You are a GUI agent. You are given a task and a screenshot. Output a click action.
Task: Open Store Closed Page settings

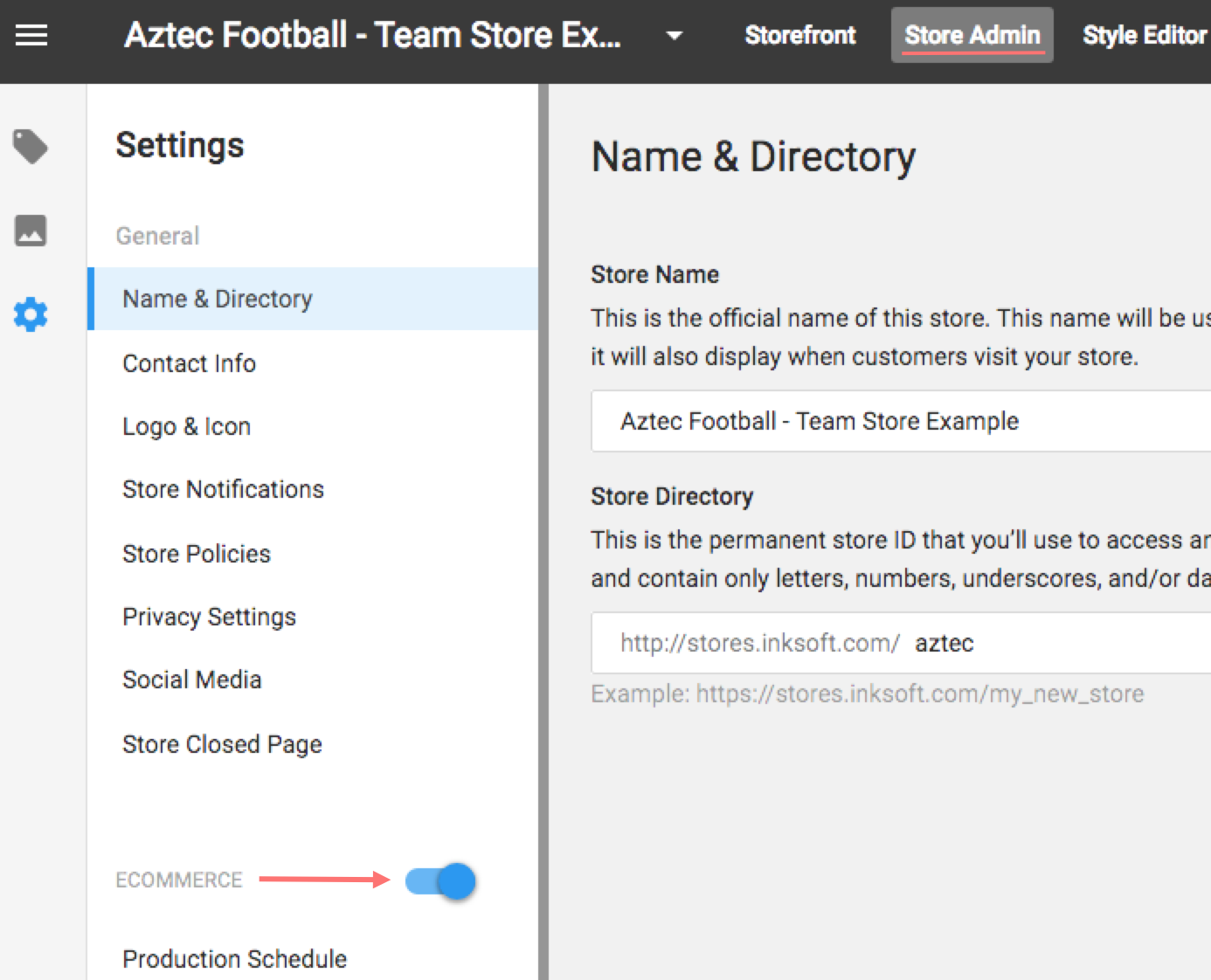[x=223, y=744]
